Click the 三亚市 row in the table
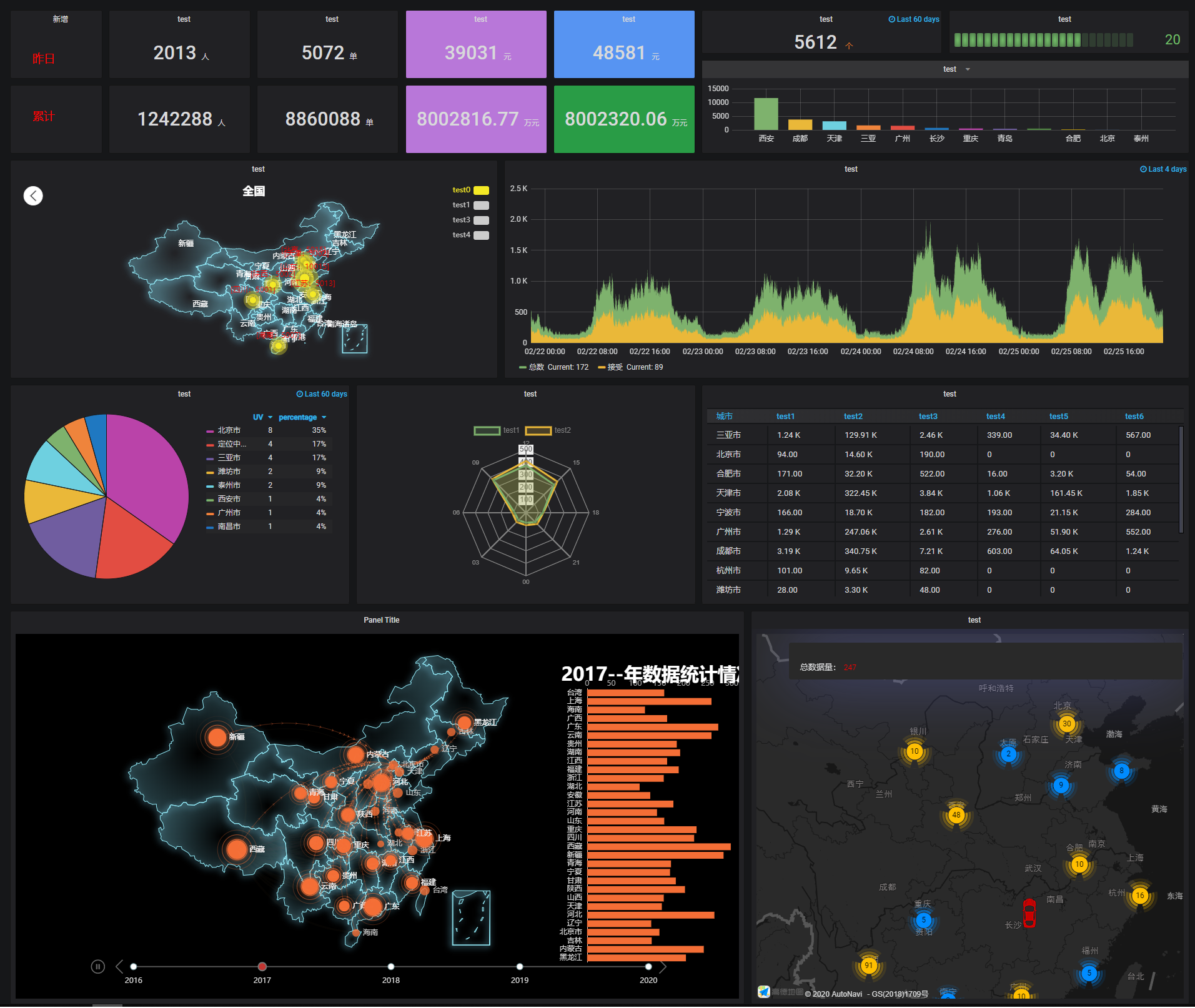This screenshot has height=1008, width=1195. pyautogui.click(x=942, y=435)
